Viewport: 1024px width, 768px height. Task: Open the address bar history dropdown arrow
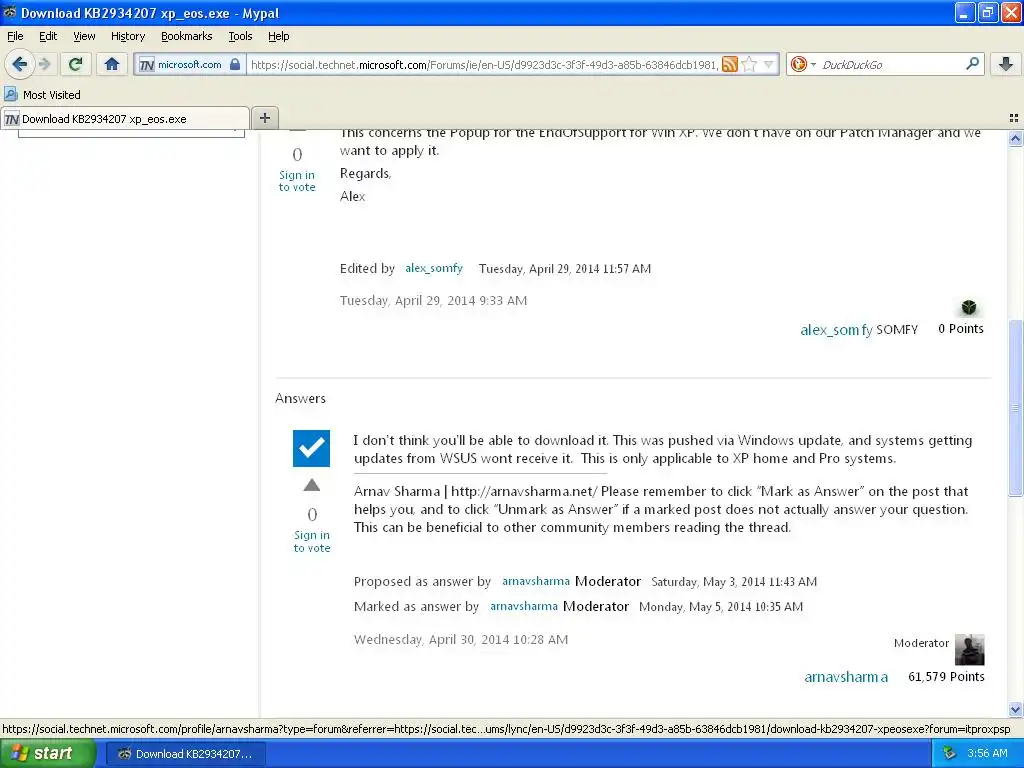769,64
